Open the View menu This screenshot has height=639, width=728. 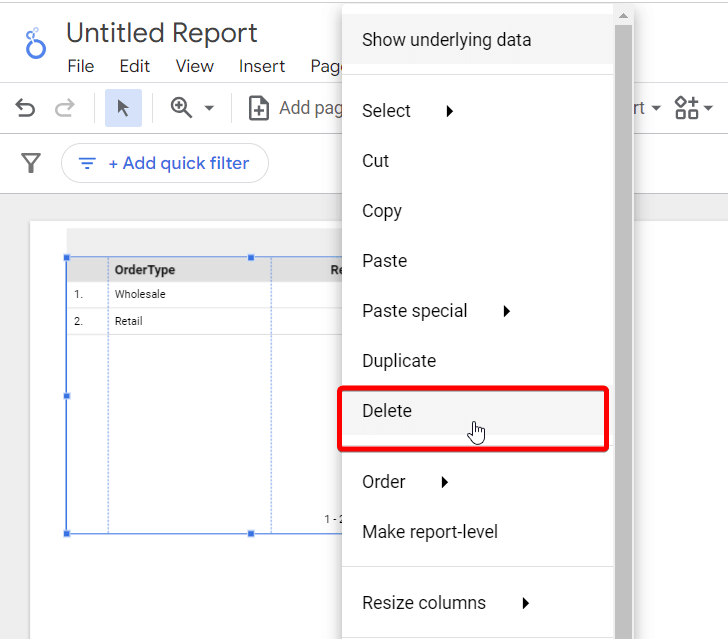[x=195, y=66]
